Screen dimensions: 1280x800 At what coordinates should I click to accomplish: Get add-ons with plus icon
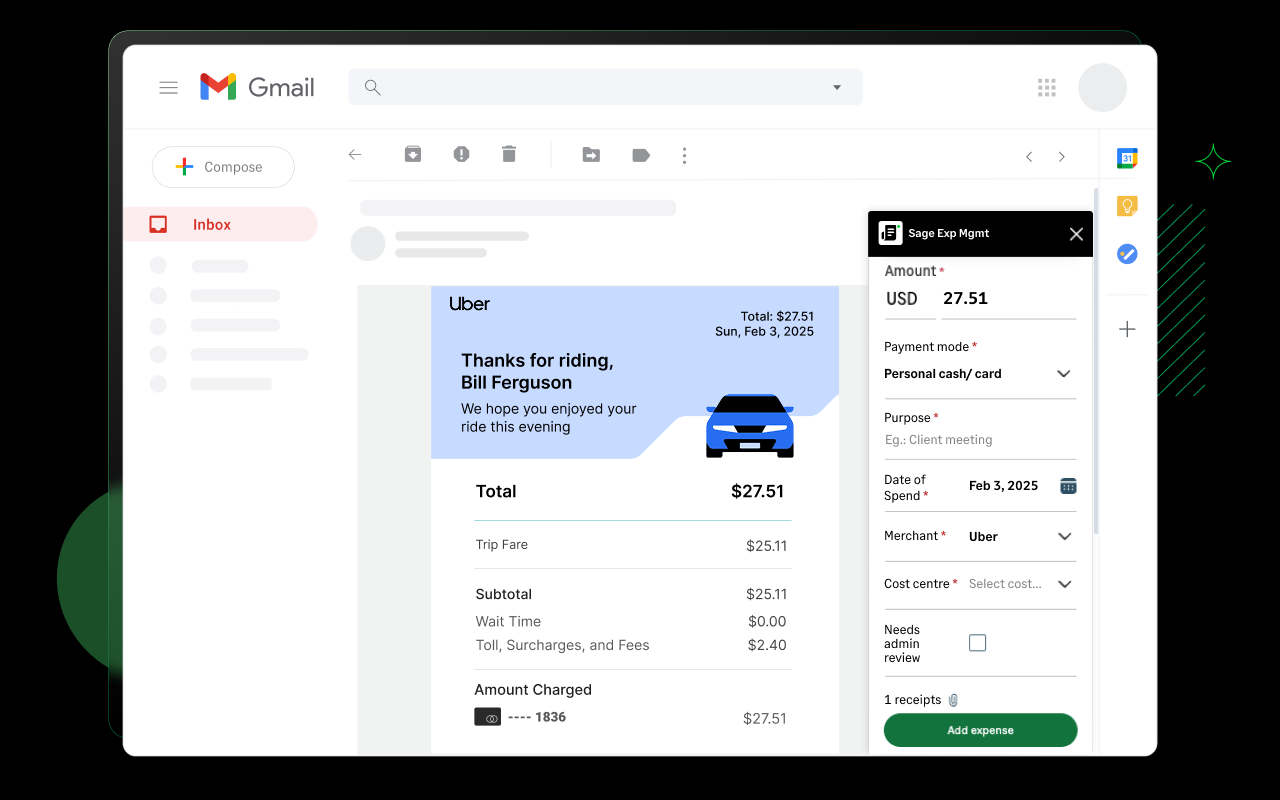click(1127, 329)
